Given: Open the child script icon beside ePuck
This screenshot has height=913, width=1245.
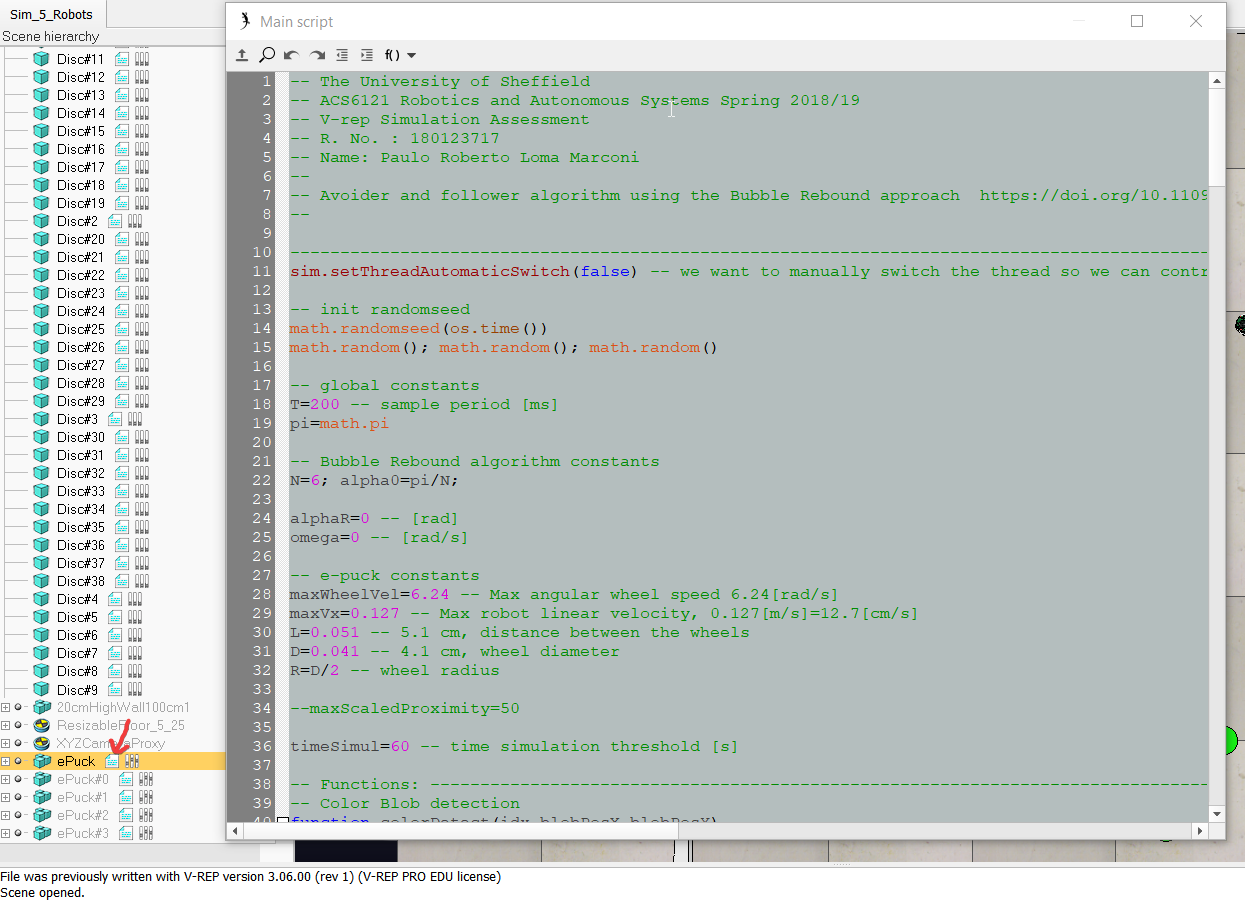Looking at the screenshot, I should (113, 761).
